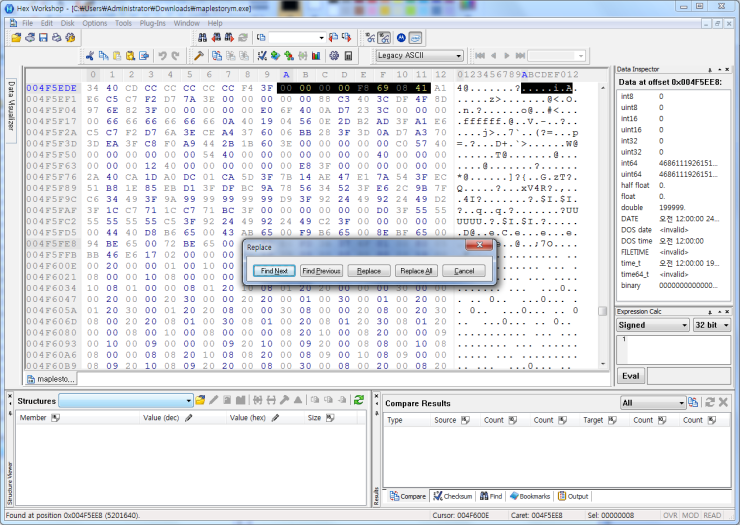The image size is (740, 525).
Task: Click the compare icon beside the All dropdown
Action: tap(693, 402)
